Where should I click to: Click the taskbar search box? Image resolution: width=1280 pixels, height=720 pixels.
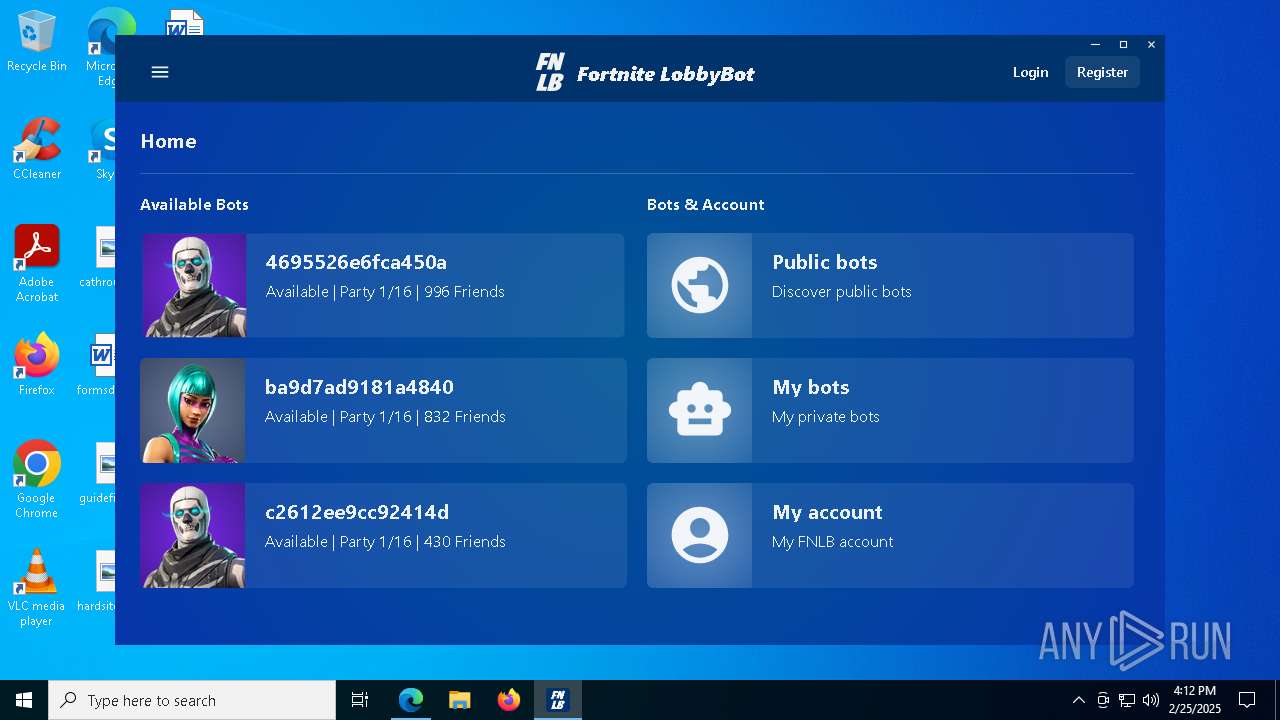click(192, 700)
